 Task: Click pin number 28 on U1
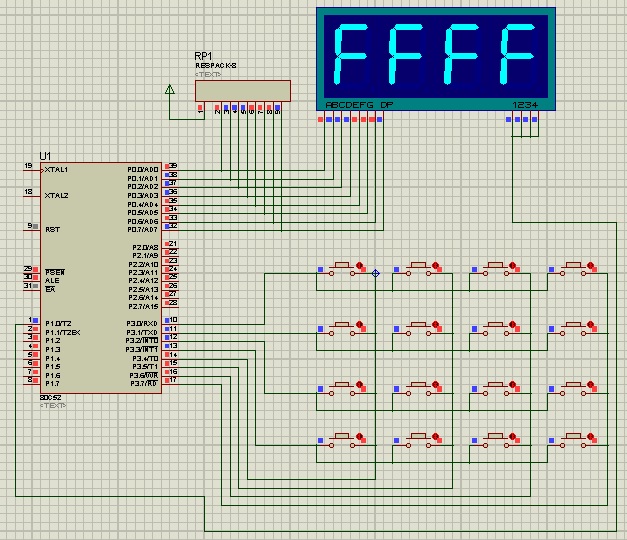(x=173, y=302)
